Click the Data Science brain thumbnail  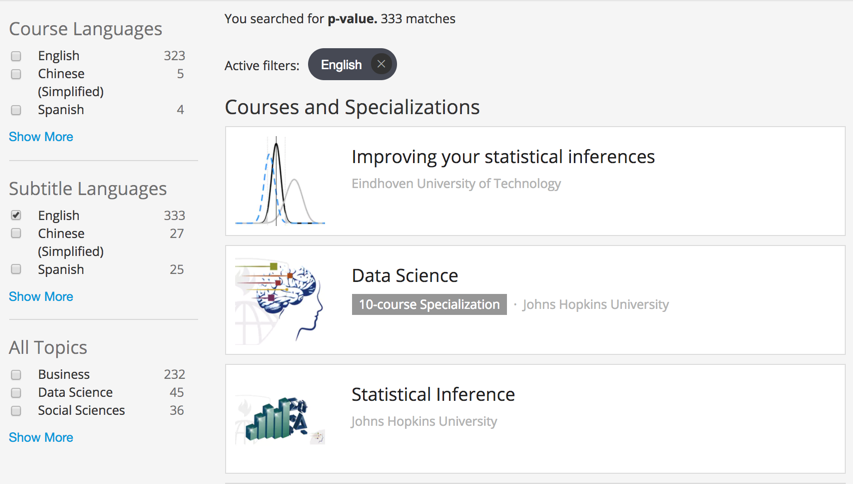point(281,300)
